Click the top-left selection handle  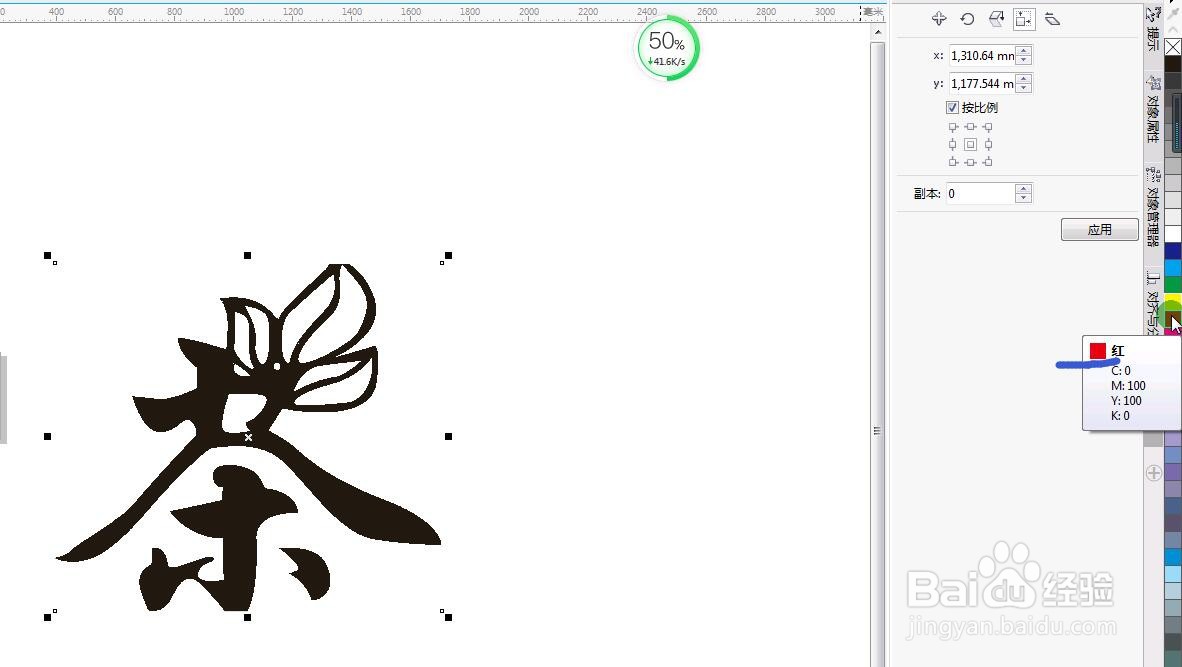(47, 256)
